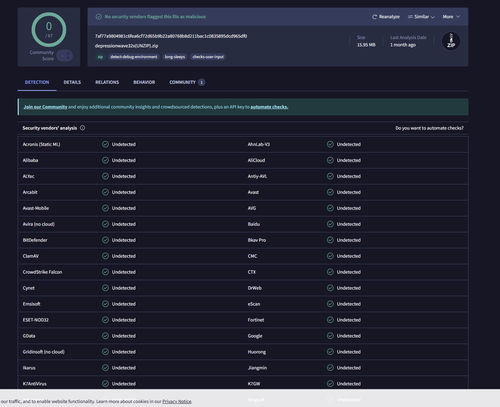Click the AliCloud undetected check icon

coord(330,160)
